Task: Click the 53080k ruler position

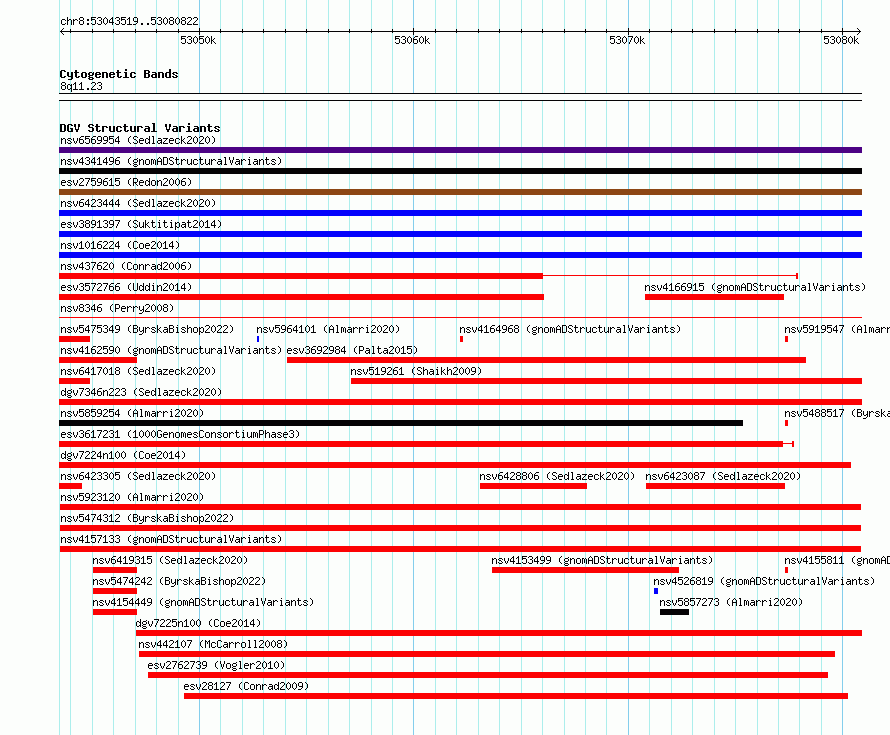Action: pos(841,40)
